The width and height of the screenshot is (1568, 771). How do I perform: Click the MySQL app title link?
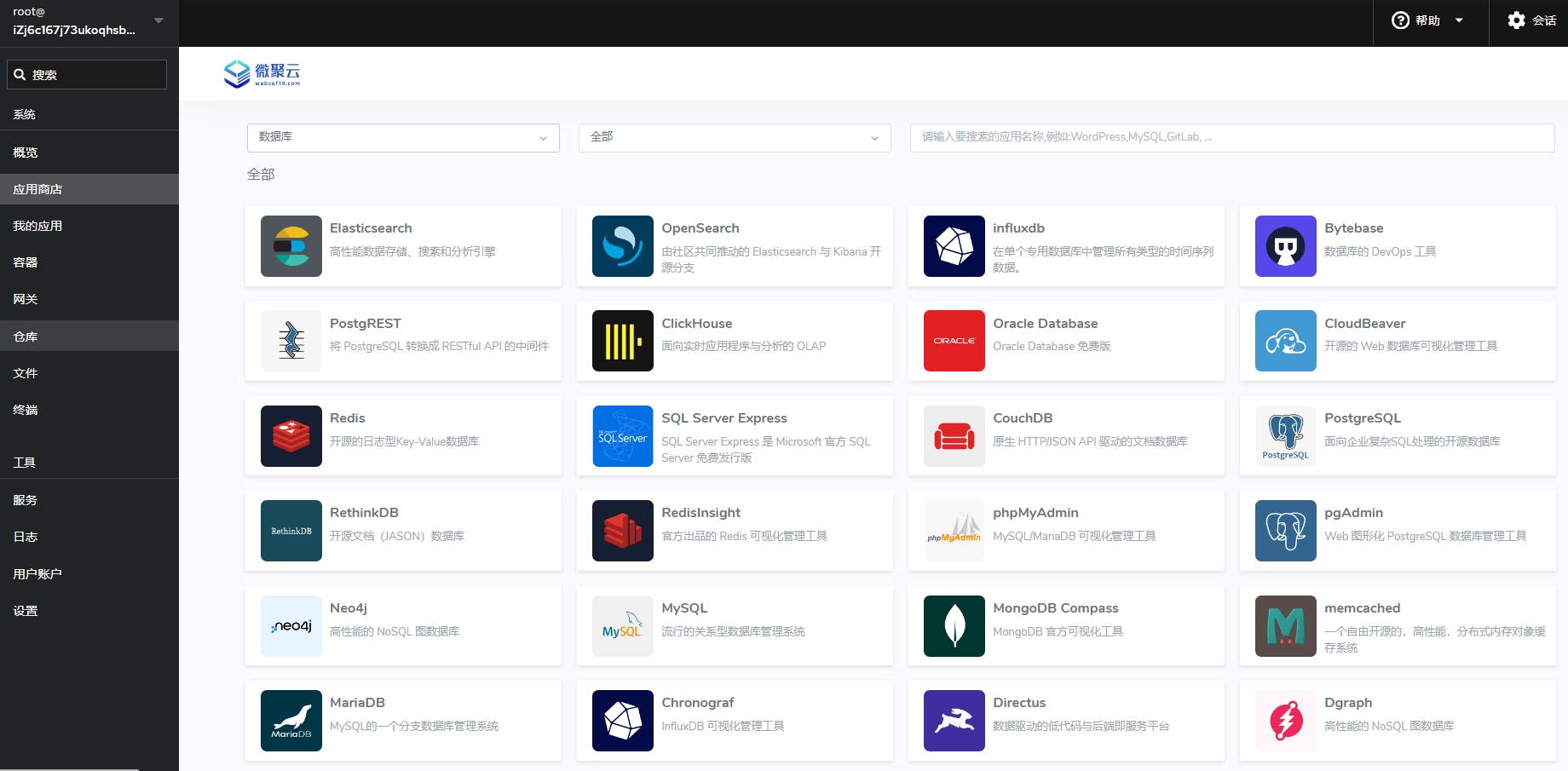click(x=684, y=608)
